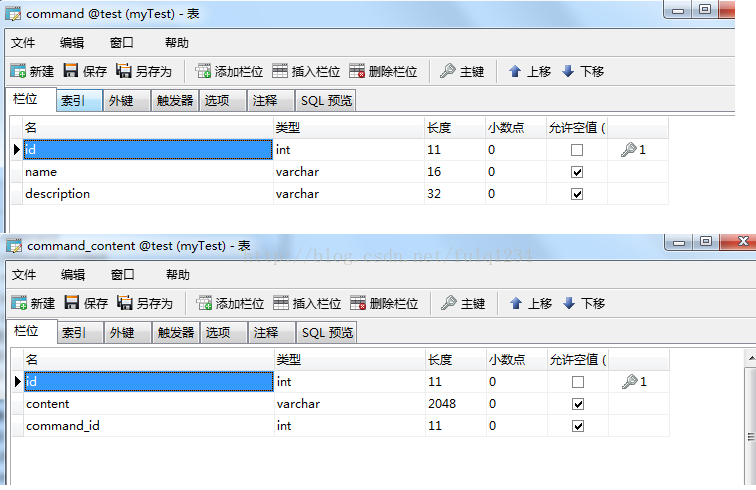
Task: Select the content field row
Action: coord(340,404)
